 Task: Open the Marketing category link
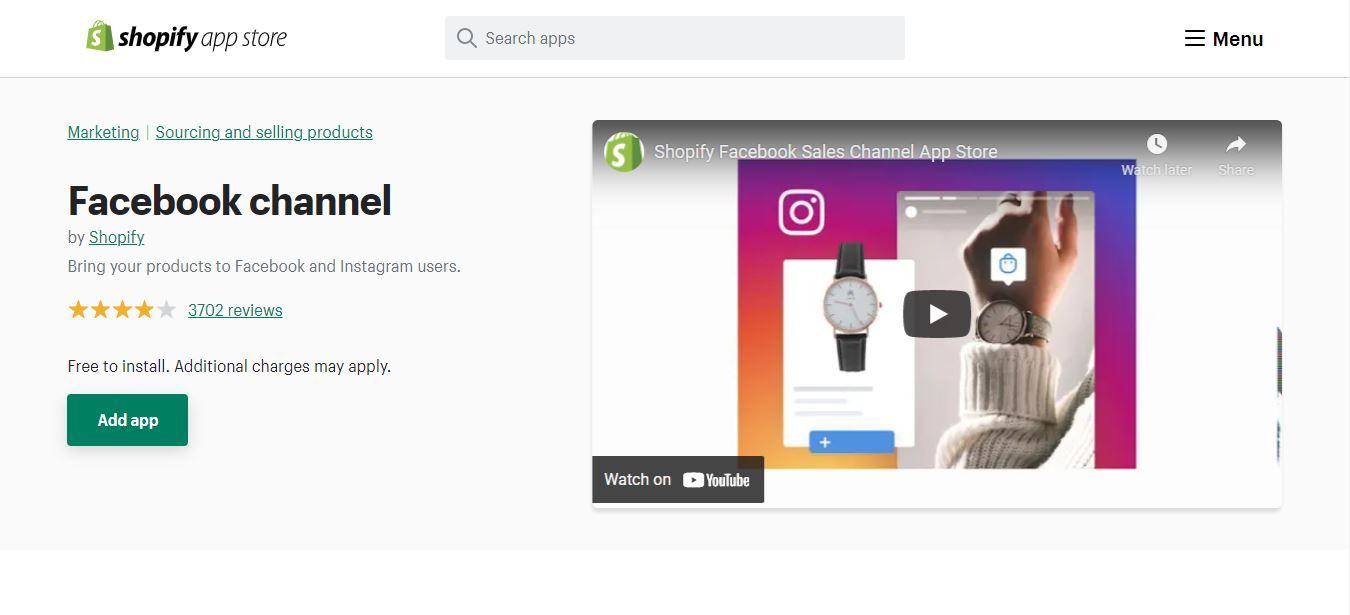(x=103, y=132)
